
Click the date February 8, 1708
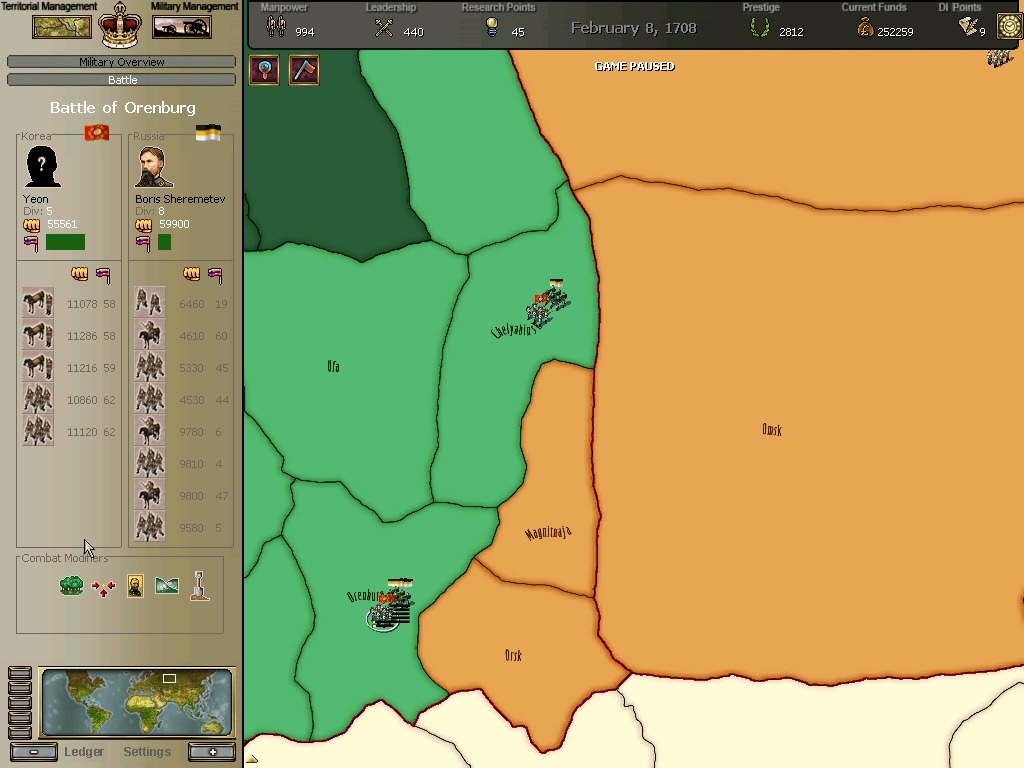click(x=633, y=28)
